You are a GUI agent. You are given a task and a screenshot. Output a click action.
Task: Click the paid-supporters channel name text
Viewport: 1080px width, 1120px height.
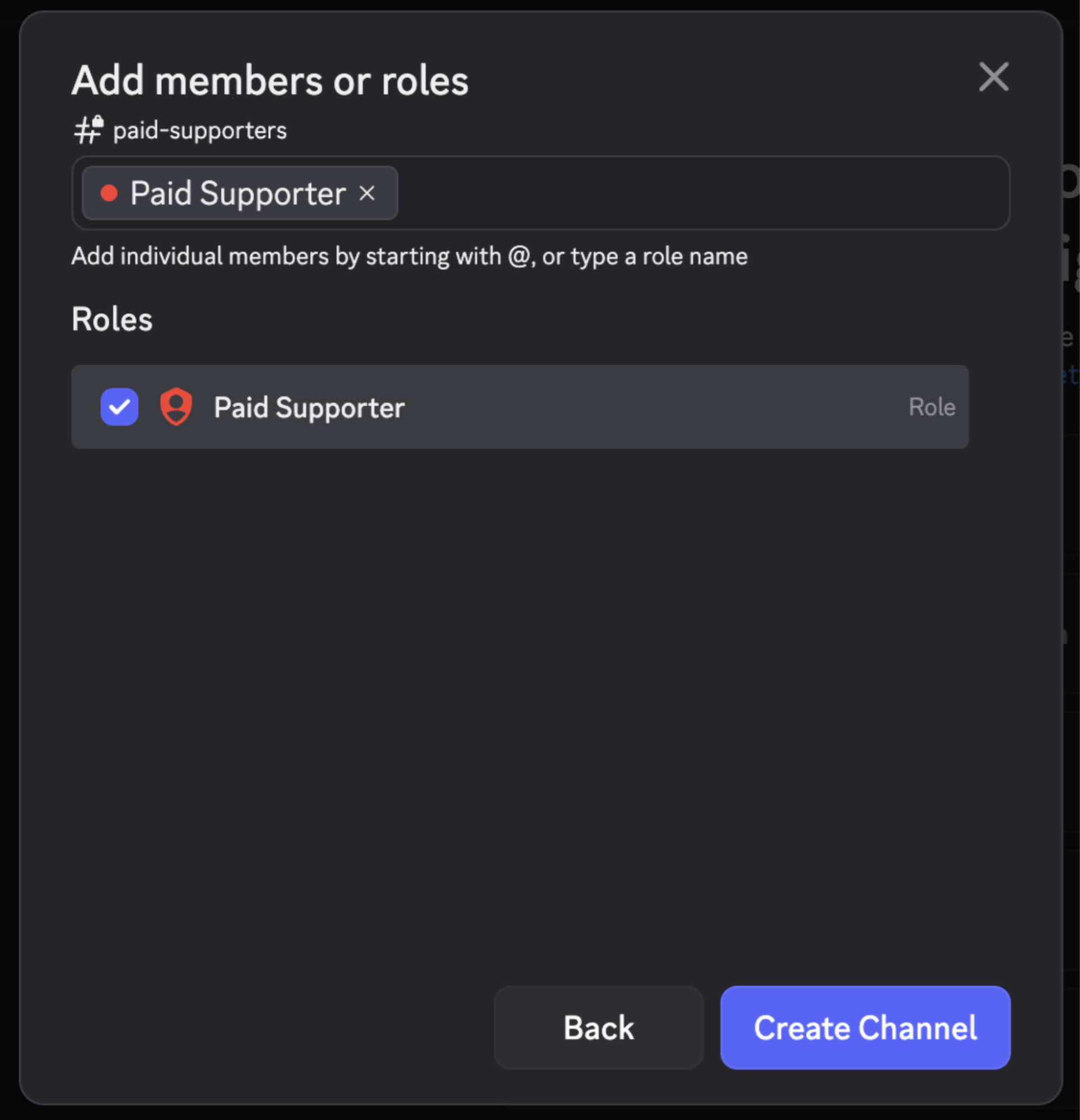200,131
